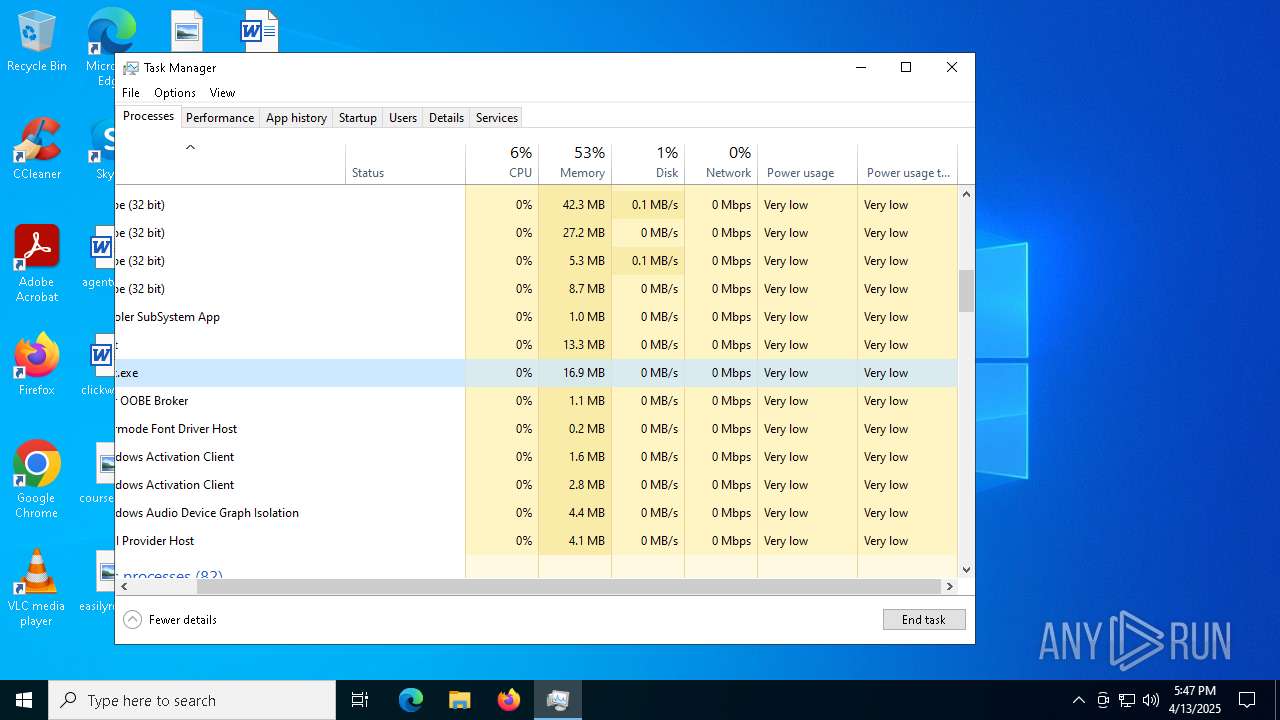Click horizontal scrollbar right arrow
Screen dimensions: 1280x720
coord(949,587)
